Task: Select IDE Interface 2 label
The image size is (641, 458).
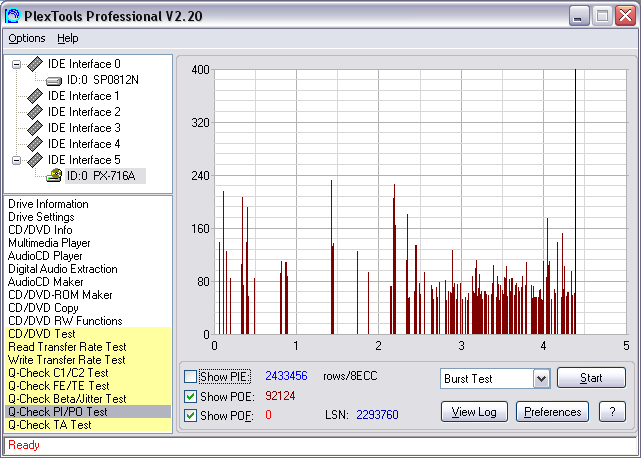Action: click(x=84, y=112)
